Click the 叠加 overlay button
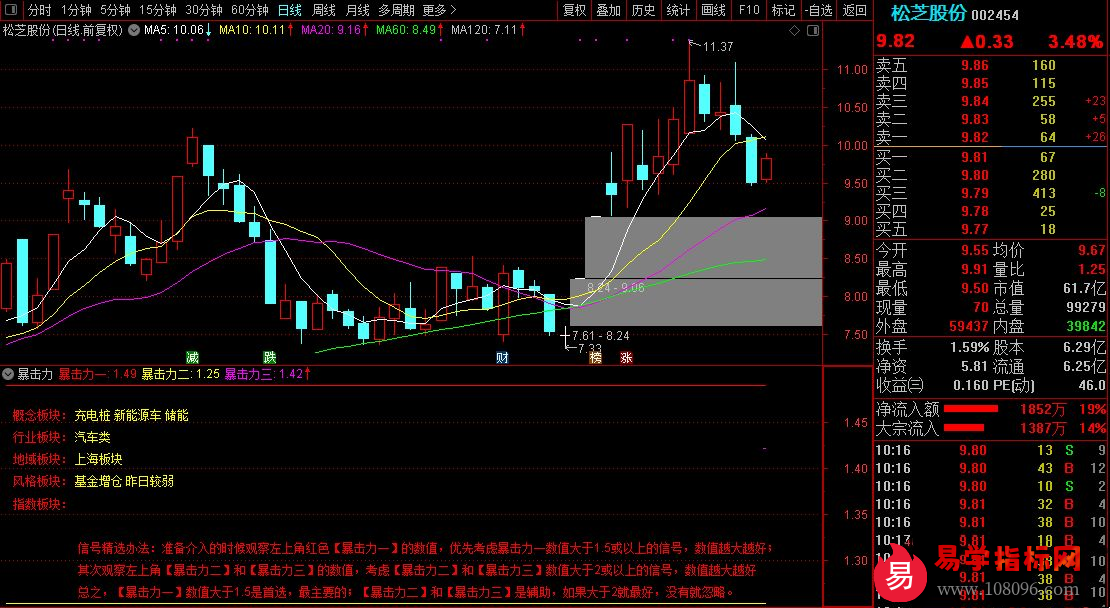 609,10
